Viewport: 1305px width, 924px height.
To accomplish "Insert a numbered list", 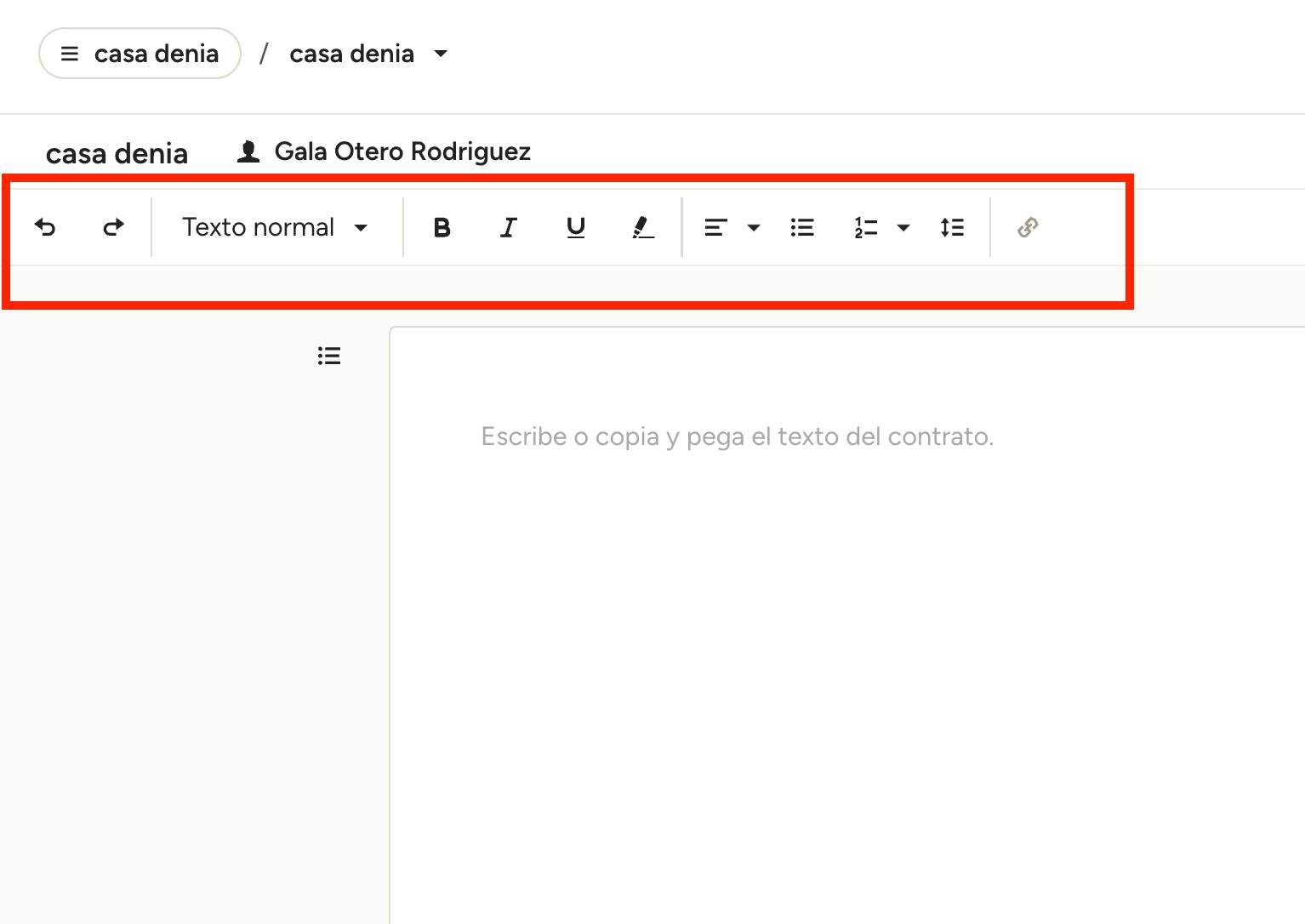I will pos(865,227).
